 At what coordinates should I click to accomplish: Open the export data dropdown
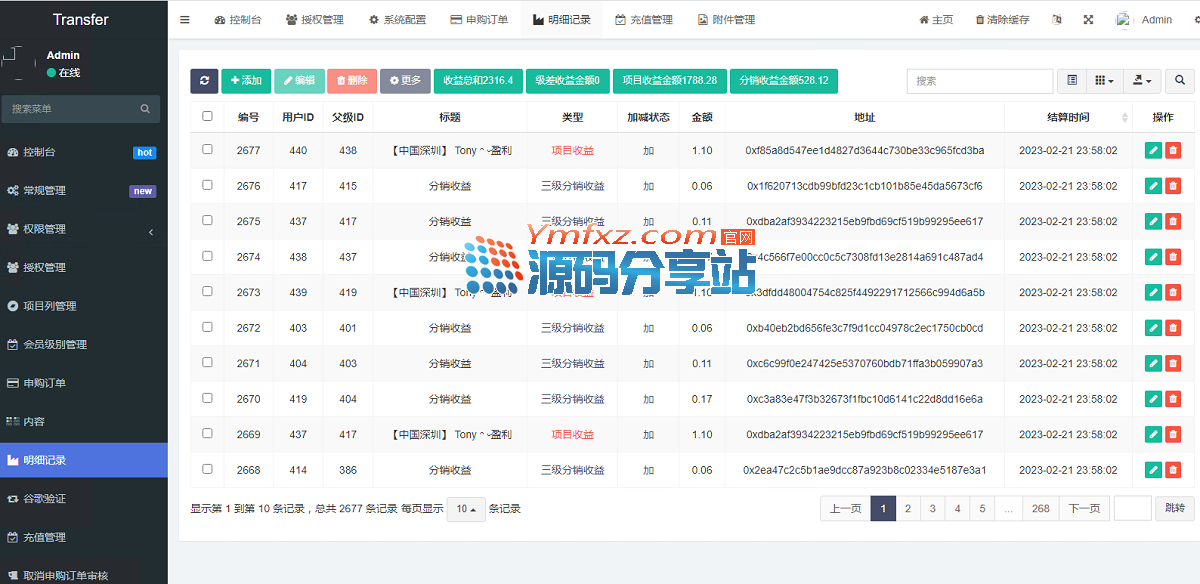(x=1141, y=81)
